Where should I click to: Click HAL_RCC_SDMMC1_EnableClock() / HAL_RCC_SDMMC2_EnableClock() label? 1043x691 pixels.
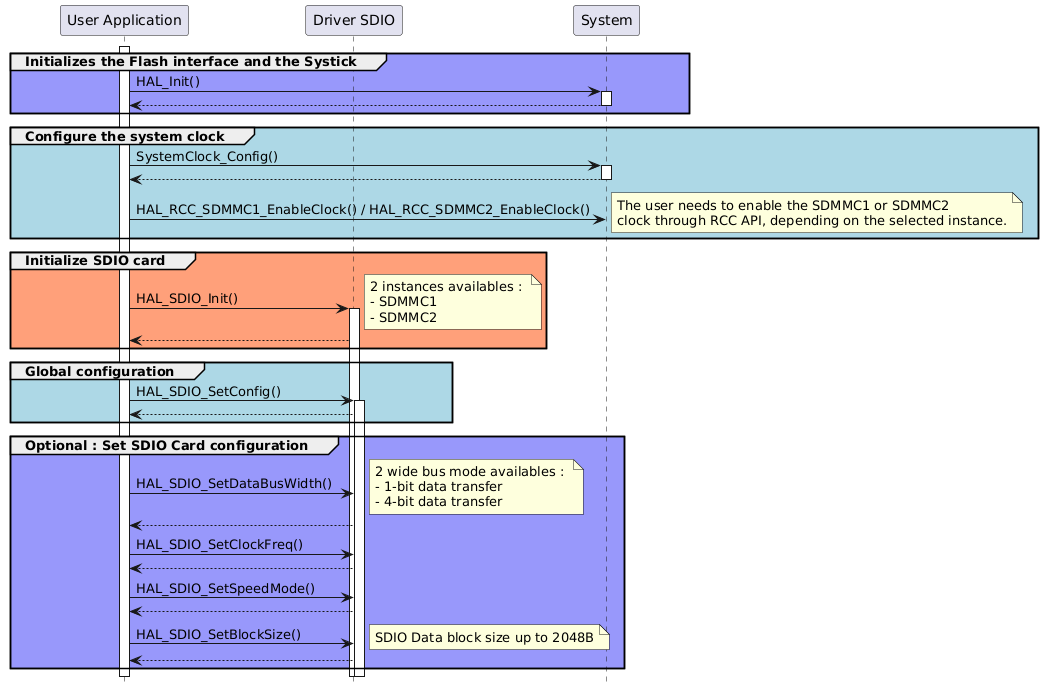point(363,210)
